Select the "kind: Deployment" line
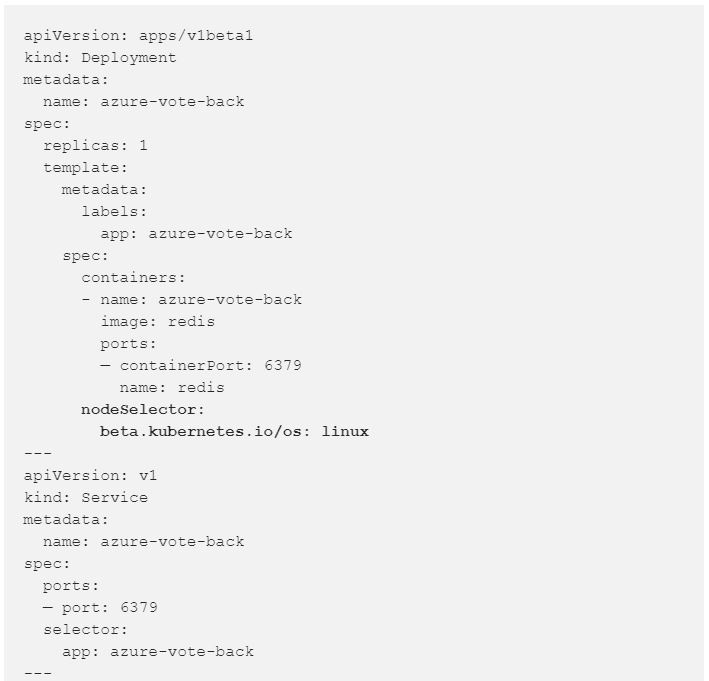709x681 pixels. click(x=100, y=58)
